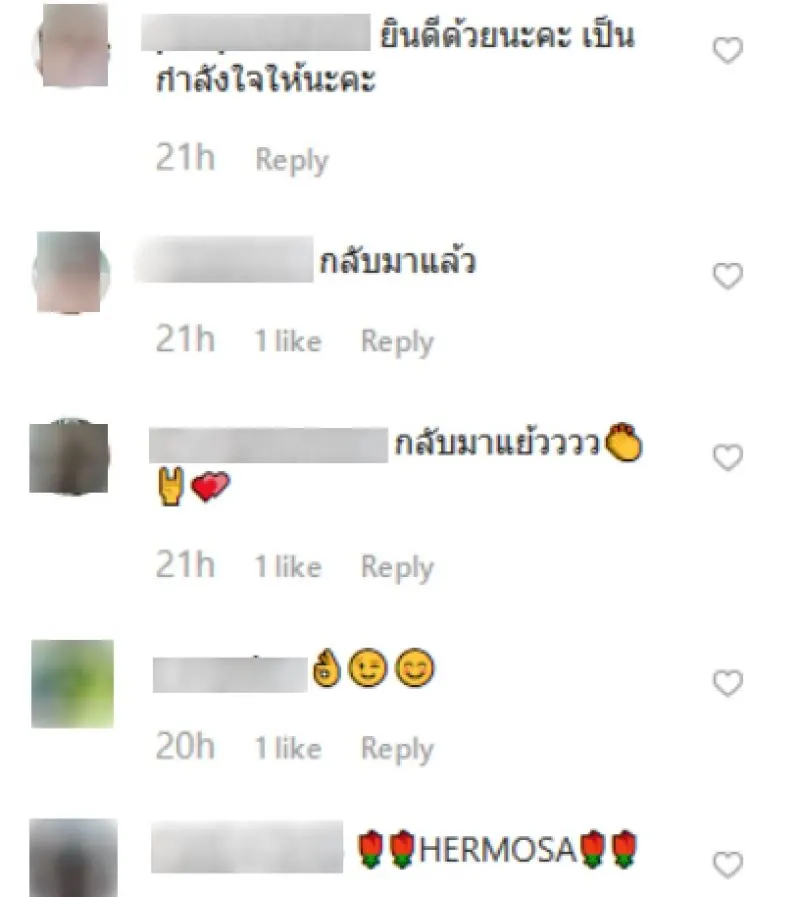Like the comment ending with เป็นกำลังใจให้นะคะ
800x897 pixels.
click(727, 50)
